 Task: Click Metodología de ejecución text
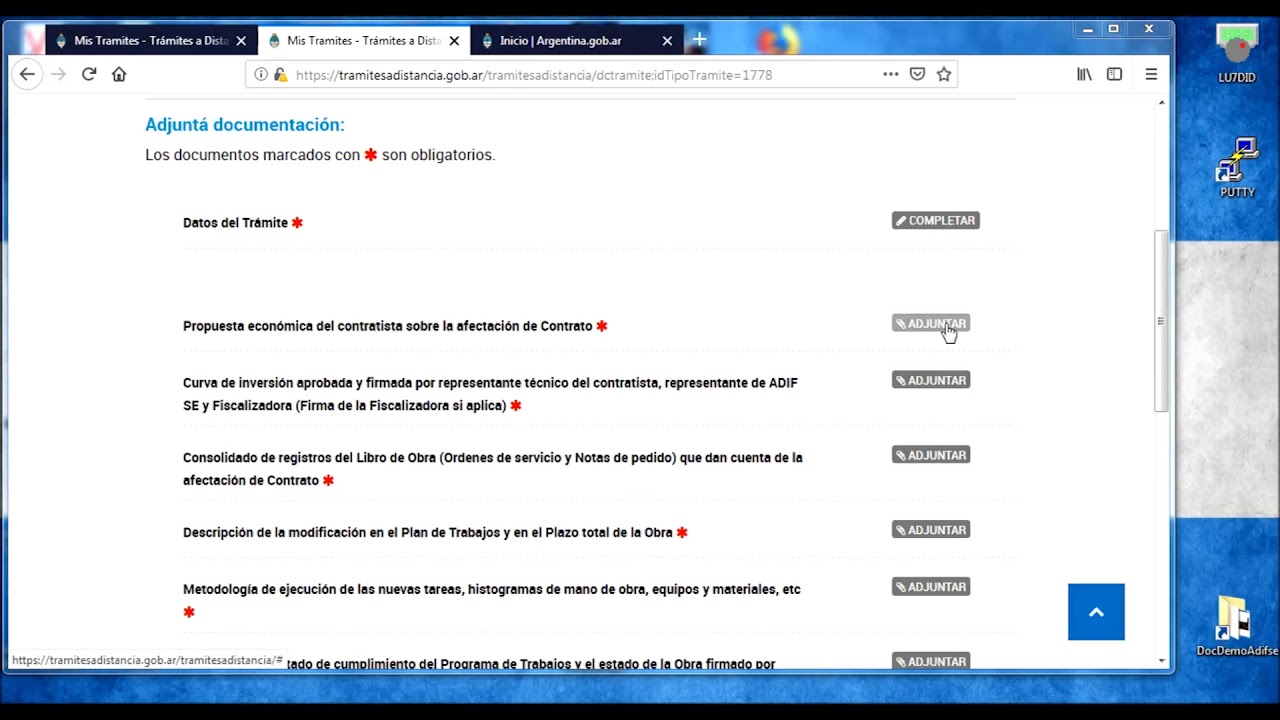point(492,590)
